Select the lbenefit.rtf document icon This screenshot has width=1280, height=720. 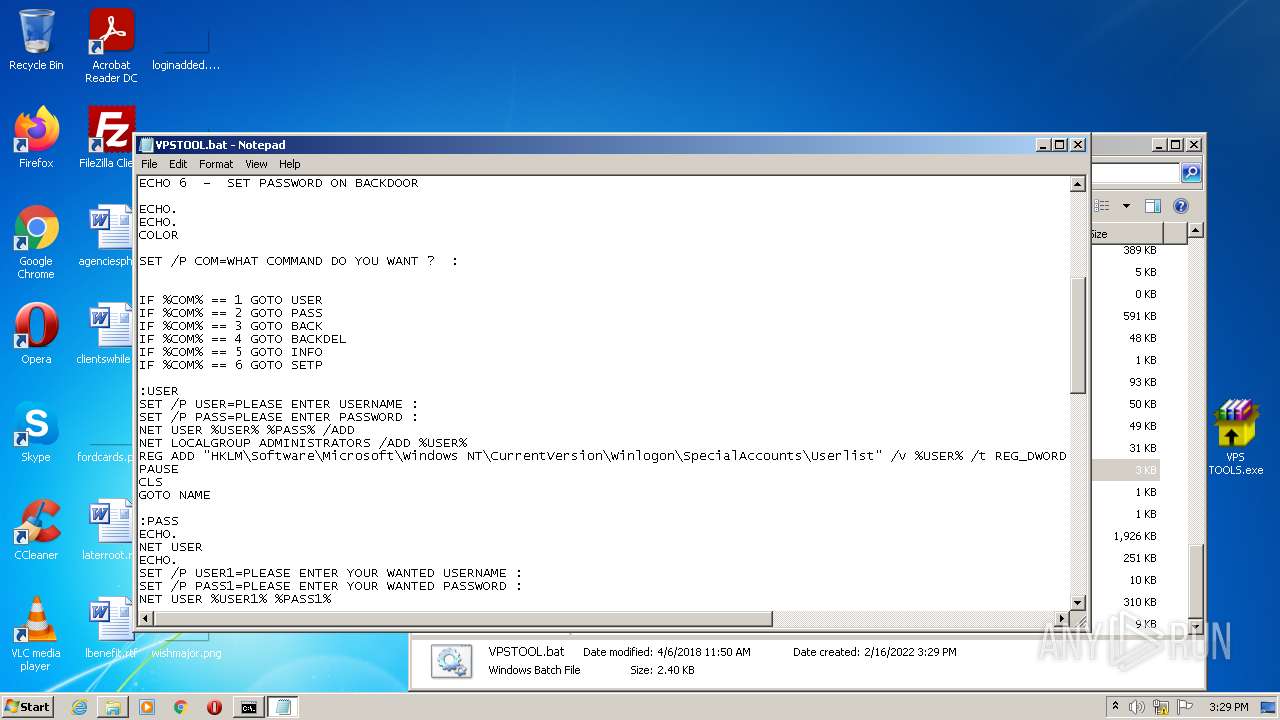tap(110, 627)
